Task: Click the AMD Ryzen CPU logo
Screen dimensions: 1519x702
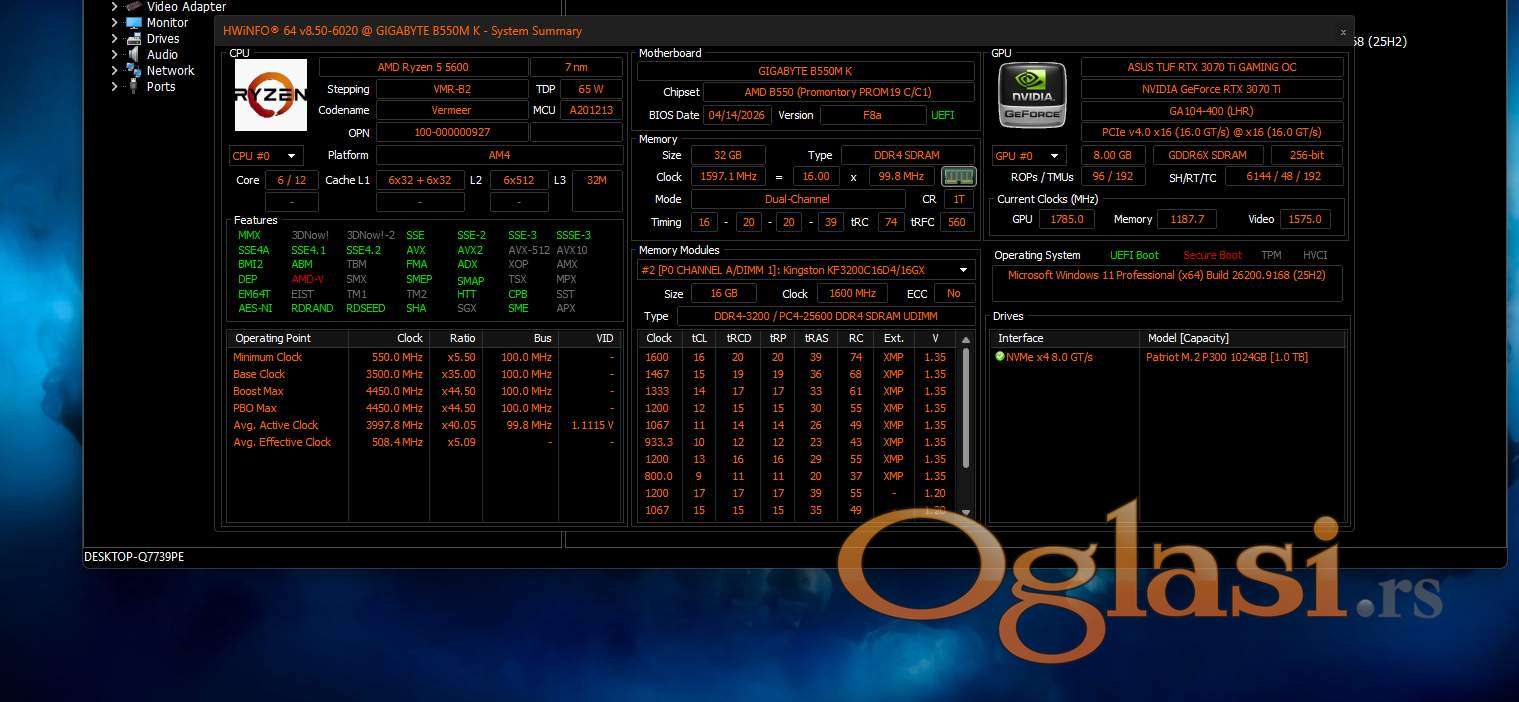Action: click(271, 95)
